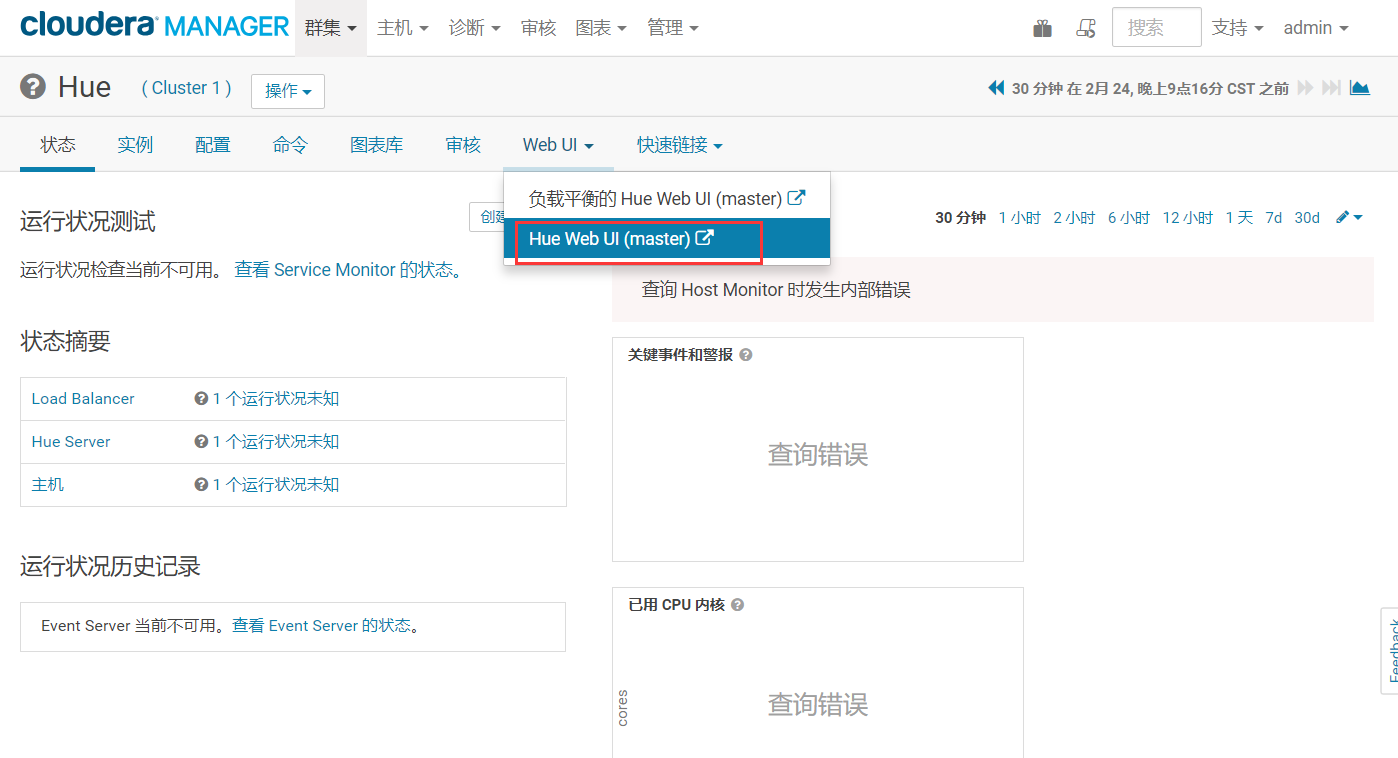Open the pencil edit chart dropdown
This screenshot has height=758, width=1398.
pyautogui.click(x=1349, y=217)
